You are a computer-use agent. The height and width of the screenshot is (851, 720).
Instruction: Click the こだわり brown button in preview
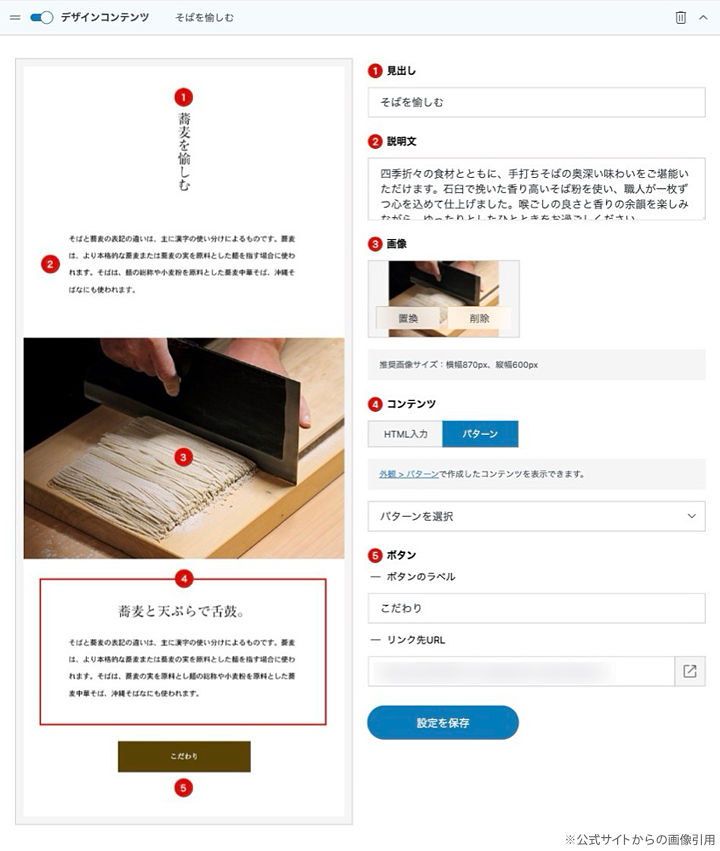coord(184,757)
